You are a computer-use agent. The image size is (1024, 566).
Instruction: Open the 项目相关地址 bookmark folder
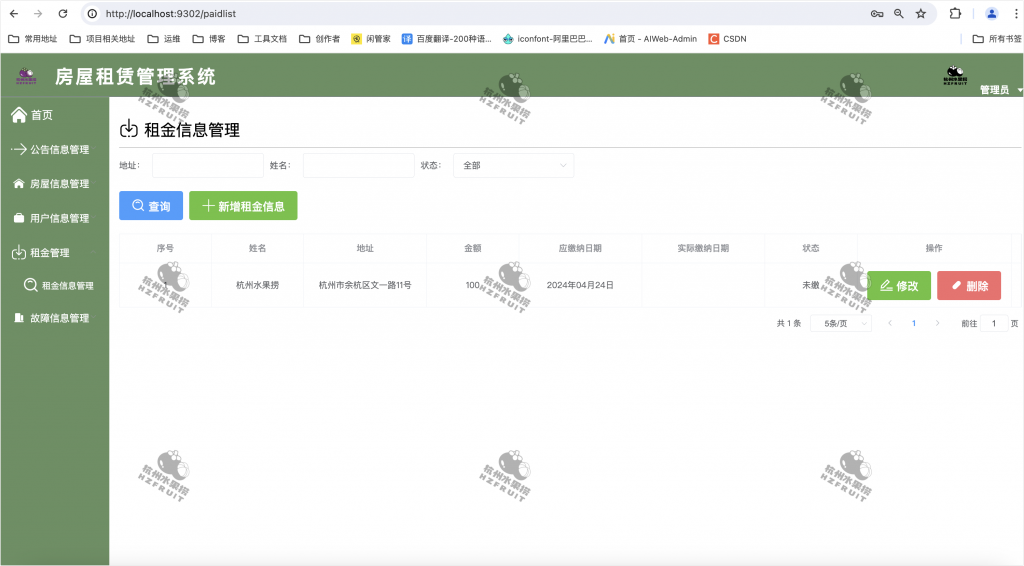coord(103,39)
